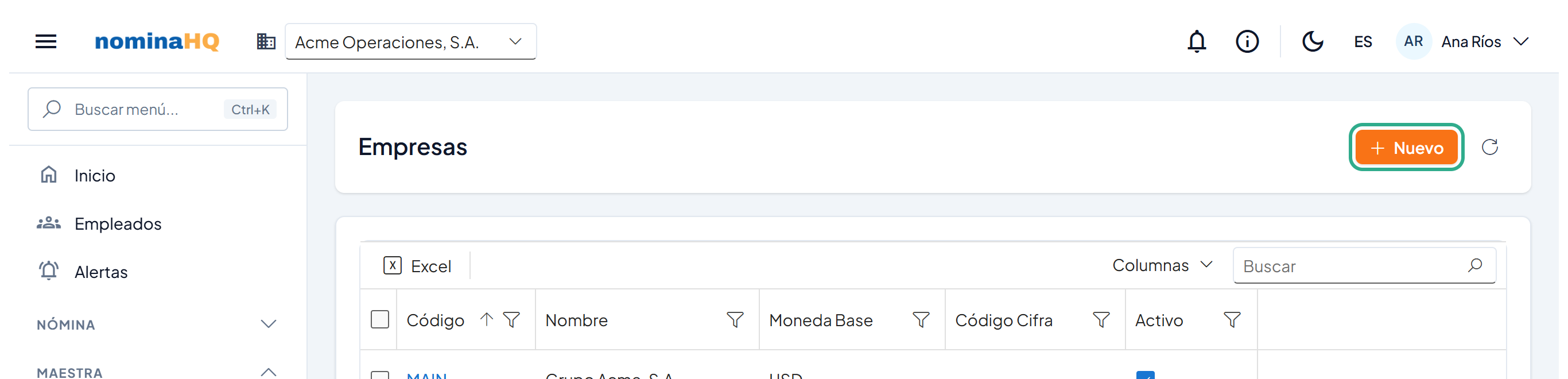1568x379 pixels.
Task: Export table to Excel
Action: click(417, 266)
